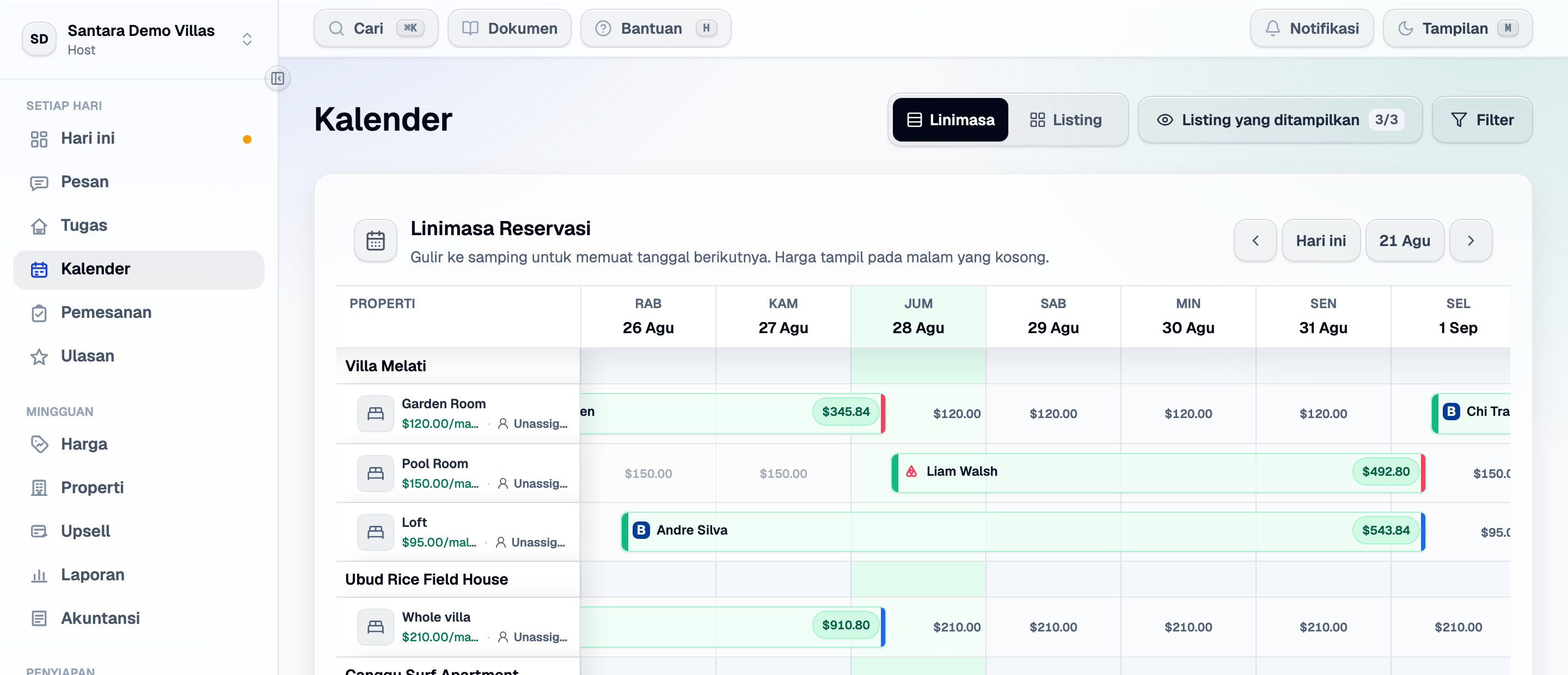The width and height of the screenshot is (1568, 675).
Task: Open Pemesanan in the sidebar
Action: coord(139,313)
